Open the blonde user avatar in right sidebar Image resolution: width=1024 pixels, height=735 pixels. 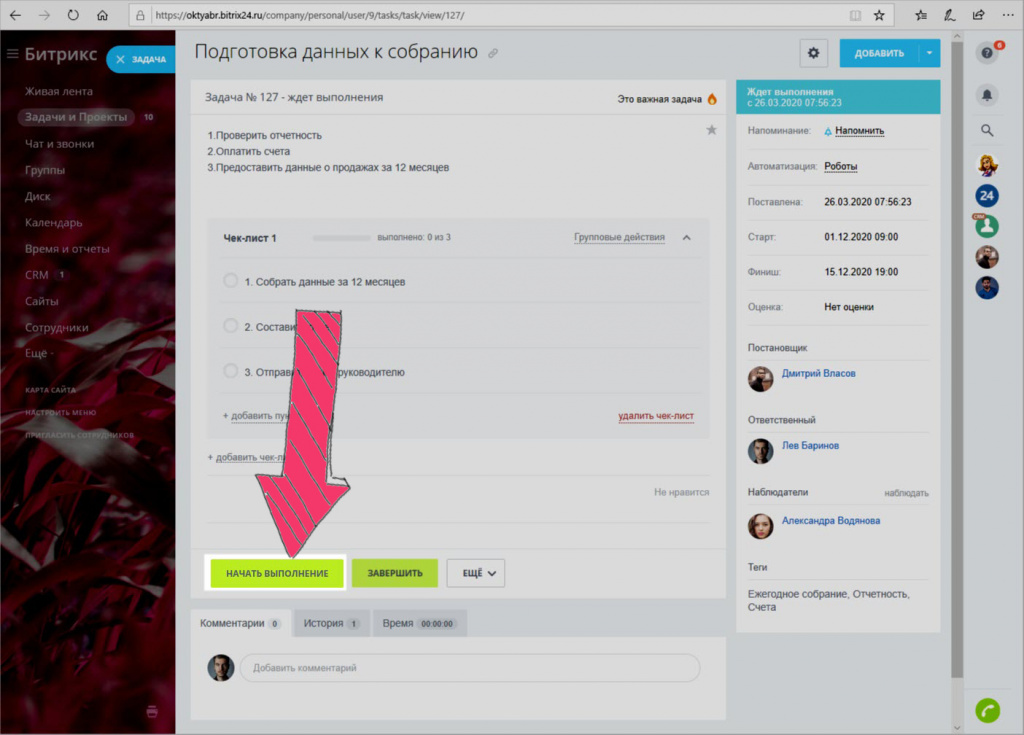(x=987, y=165)
